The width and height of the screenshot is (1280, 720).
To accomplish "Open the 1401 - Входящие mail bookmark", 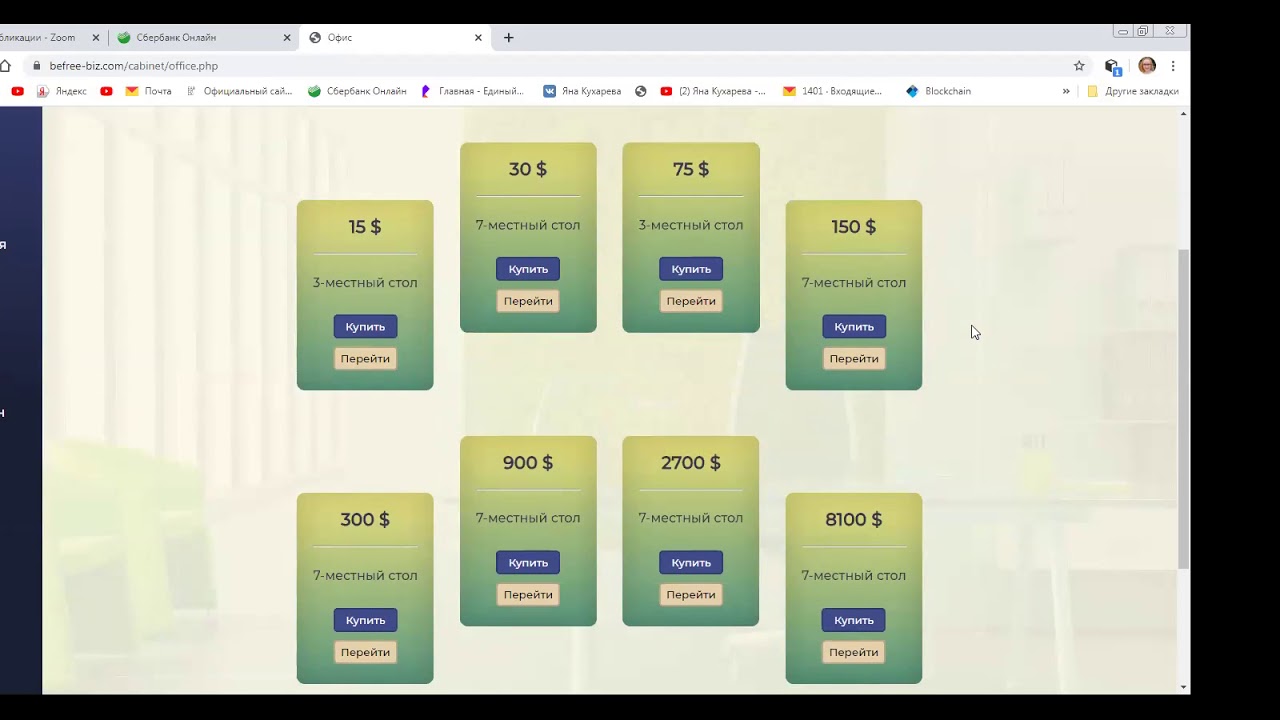I will pos(833,91).
